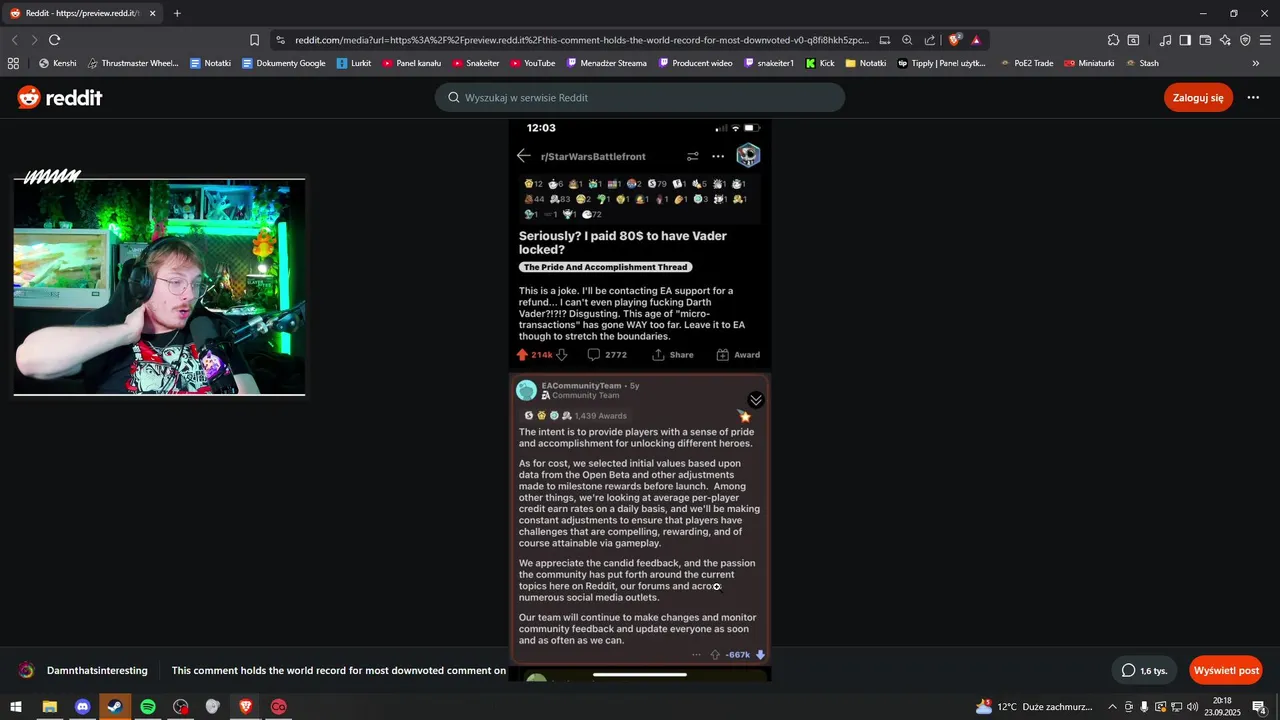This screenshot has width=1280, height=720.
Task: Click the Reddit search field
Action: point(640,98)
